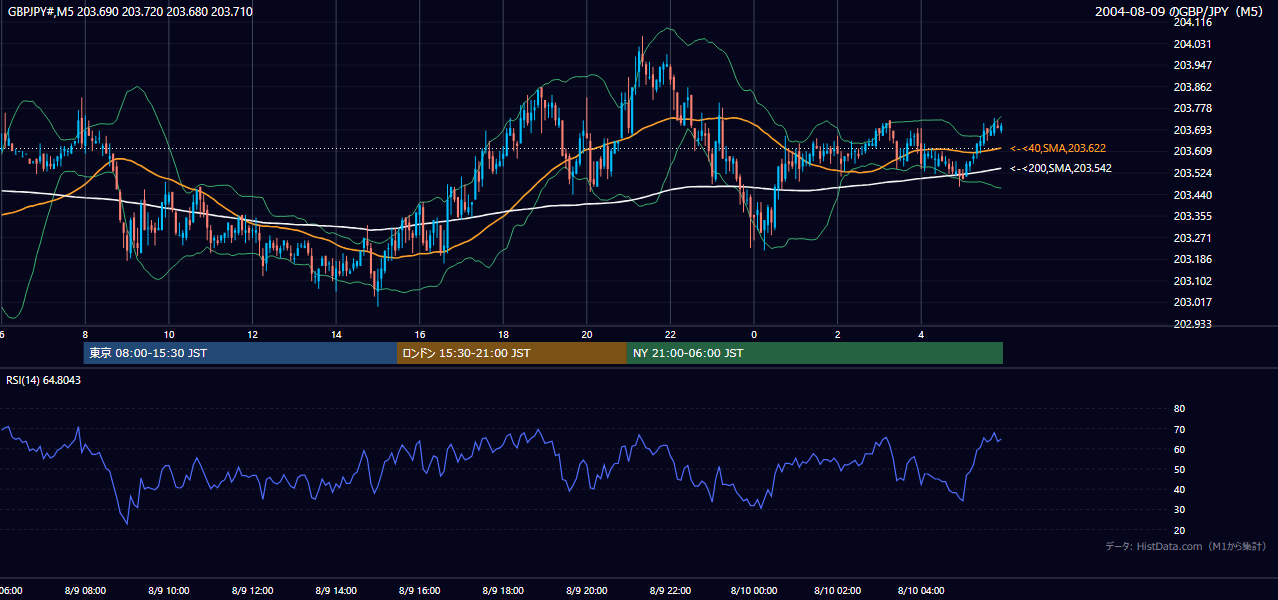Click the 8/9 16:00 bottom time label

point(420,591)
